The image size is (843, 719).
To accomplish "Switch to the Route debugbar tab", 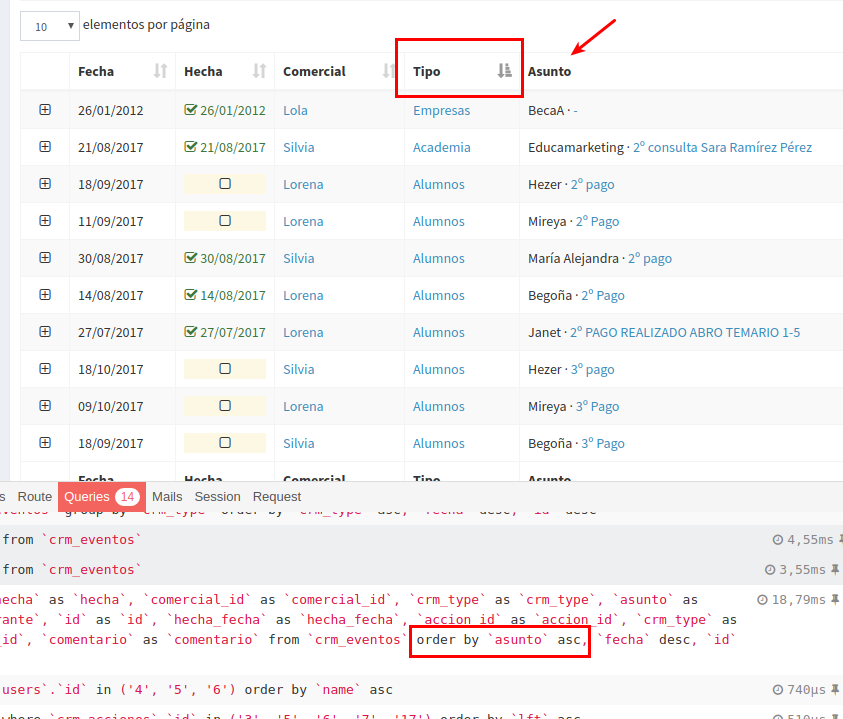I will 34,496.
